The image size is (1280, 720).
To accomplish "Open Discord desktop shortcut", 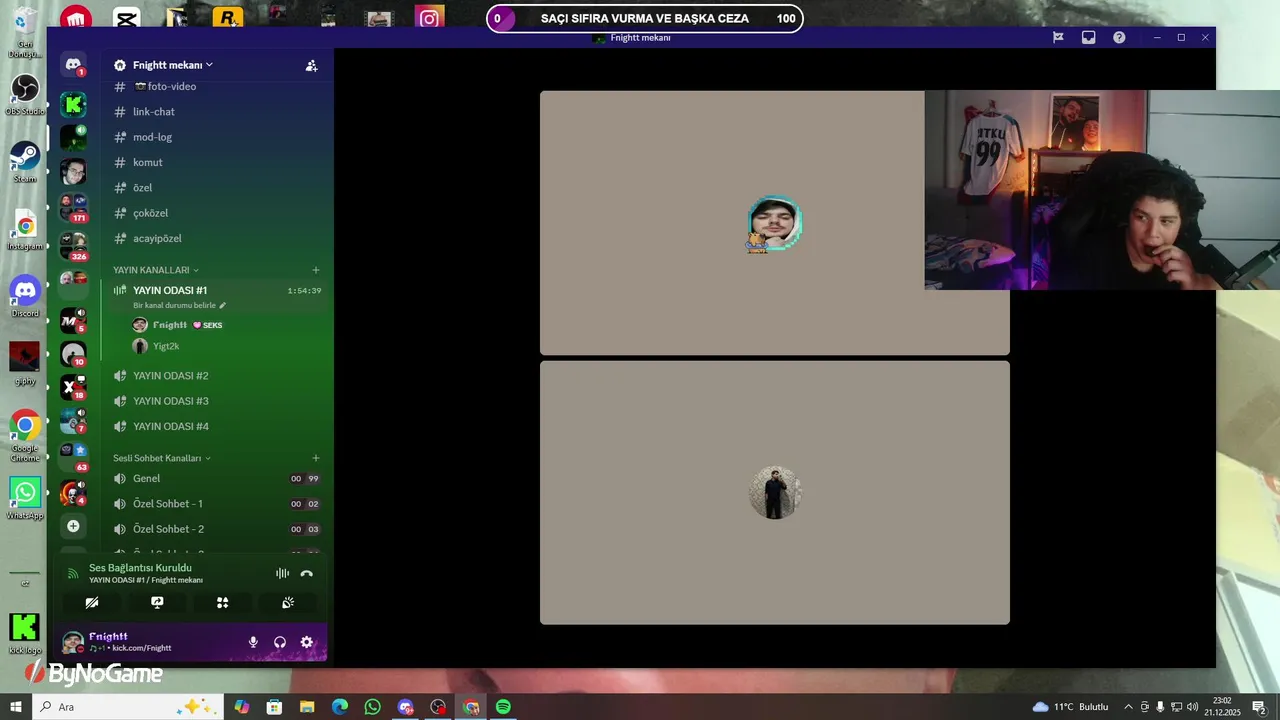I will [25, 296].
